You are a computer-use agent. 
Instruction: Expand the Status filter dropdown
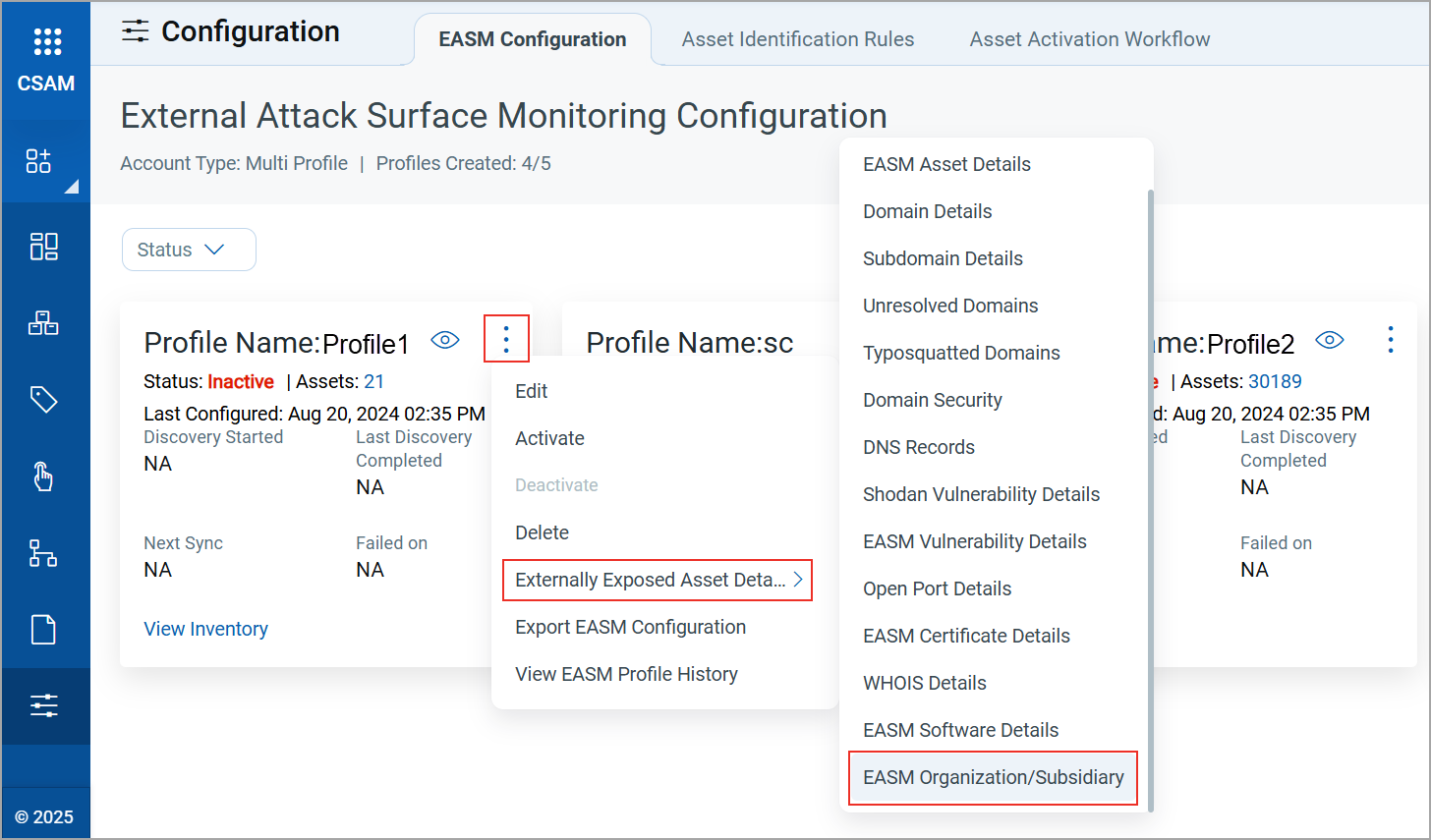[189, 250]
